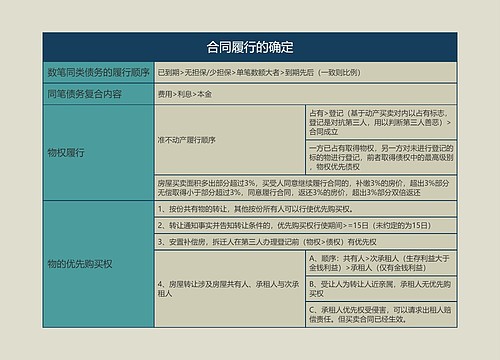Select the 数笔同类债务的履行顺序 row header
Screen dimensions: 500x360
tap(98, 72)
